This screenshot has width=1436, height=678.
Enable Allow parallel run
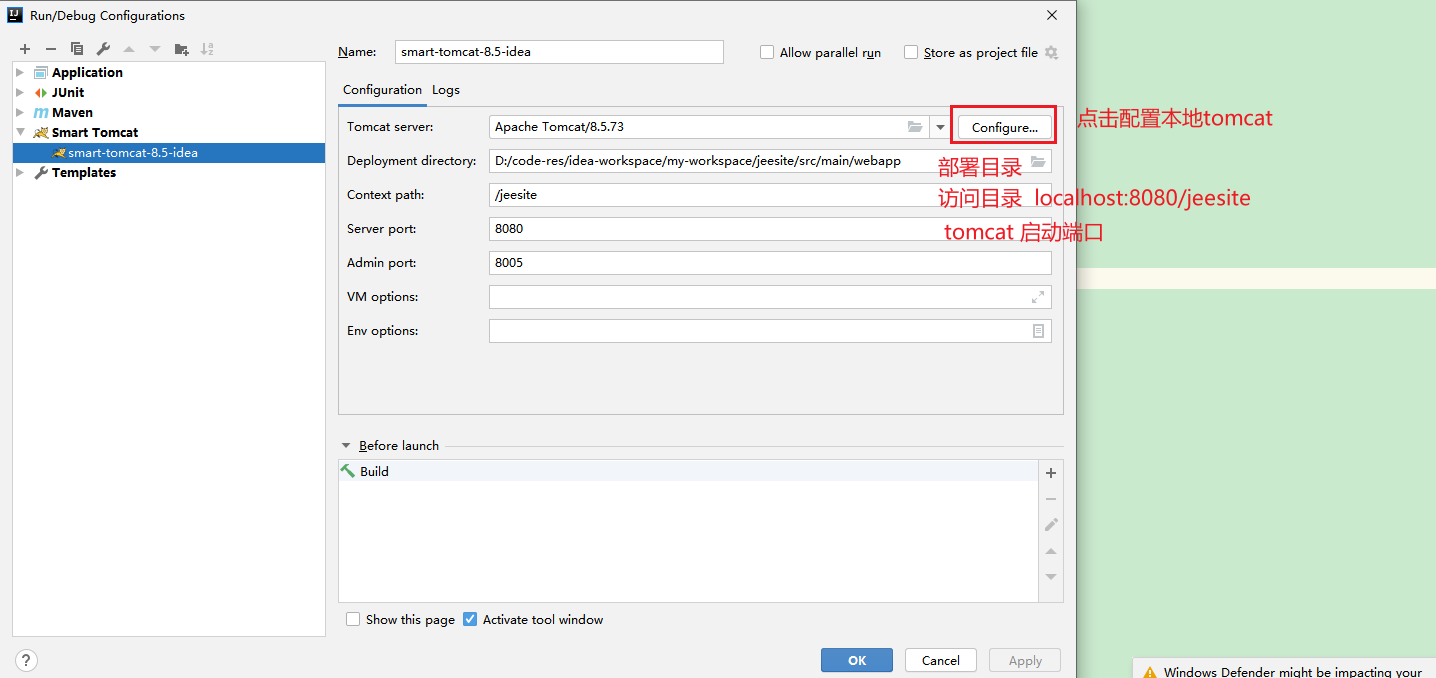pyautogui.click(x=767, y=52)
